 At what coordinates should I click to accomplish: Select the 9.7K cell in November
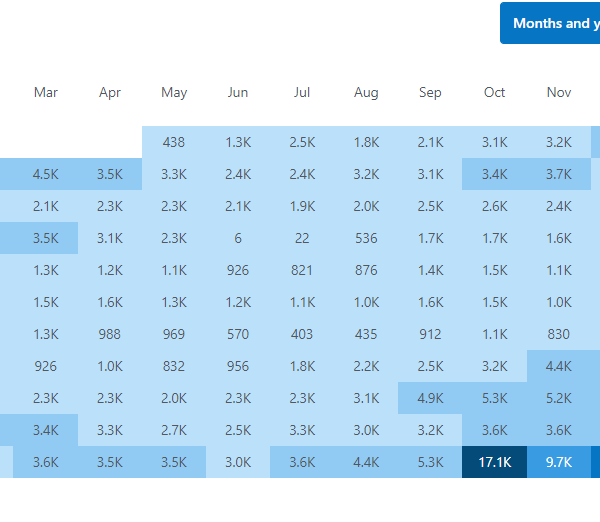click(559, 462)
